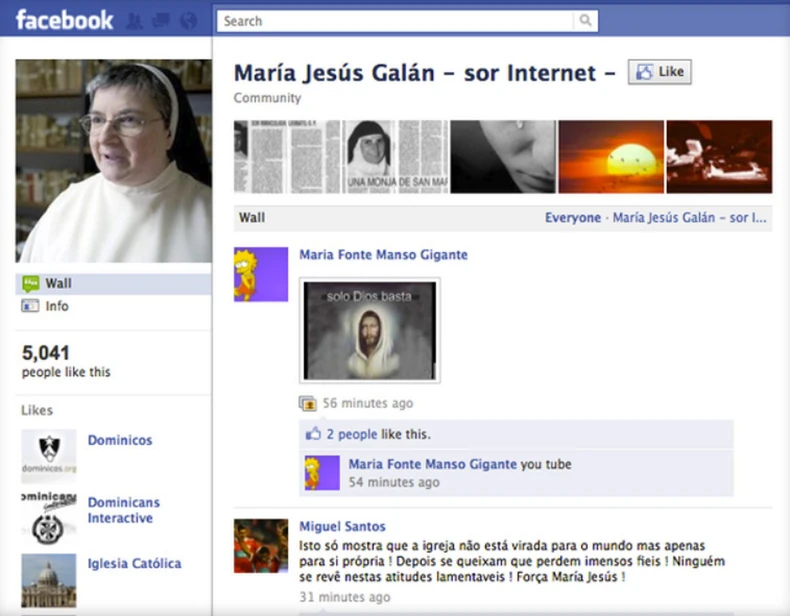Click Miguel Santos' avatar picture

[x=260, y=545]
